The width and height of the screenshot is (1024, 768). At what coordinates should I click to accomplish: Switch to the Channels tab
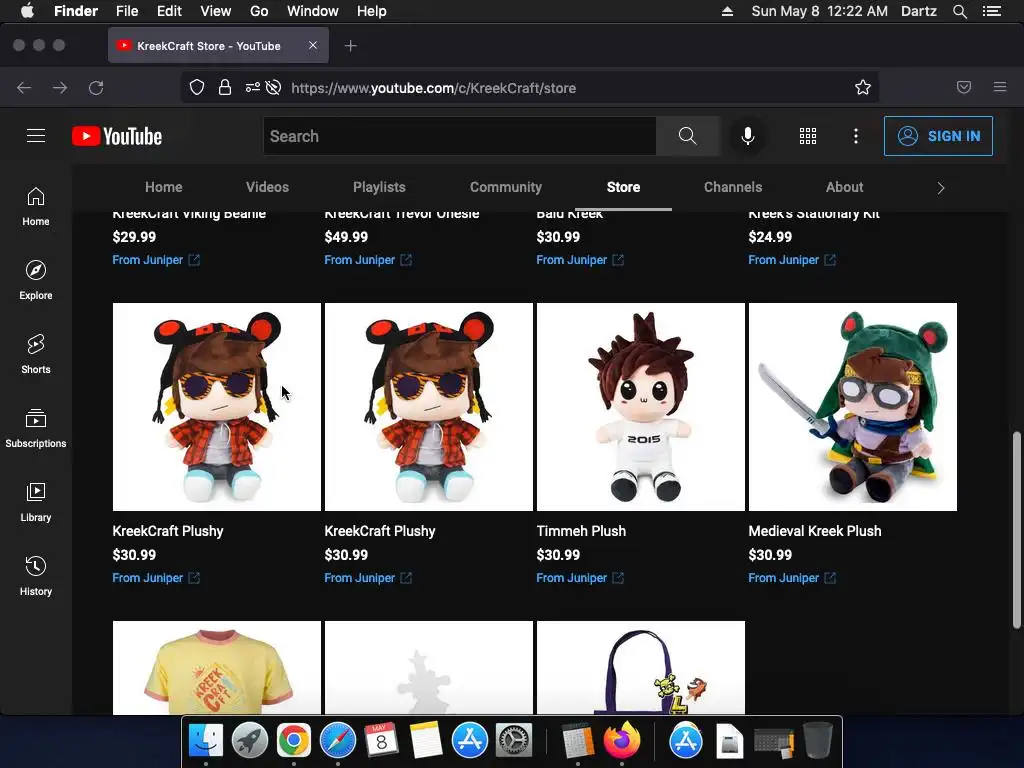pyautogui.click(x=733, y=187)
